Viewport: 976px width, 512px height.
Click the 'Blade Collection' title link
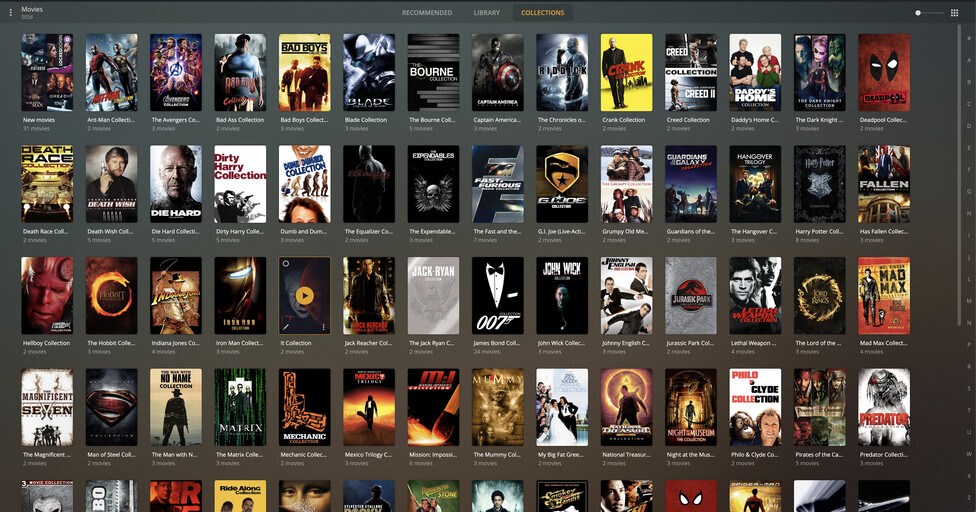(366, 120)
